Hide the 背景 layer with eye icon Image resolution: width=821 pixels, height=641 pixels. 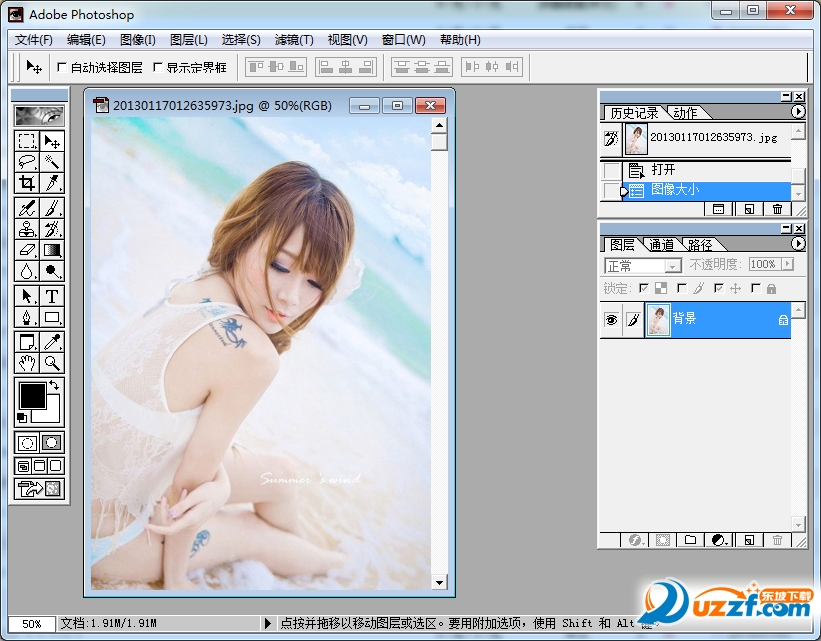pos(611,319)
